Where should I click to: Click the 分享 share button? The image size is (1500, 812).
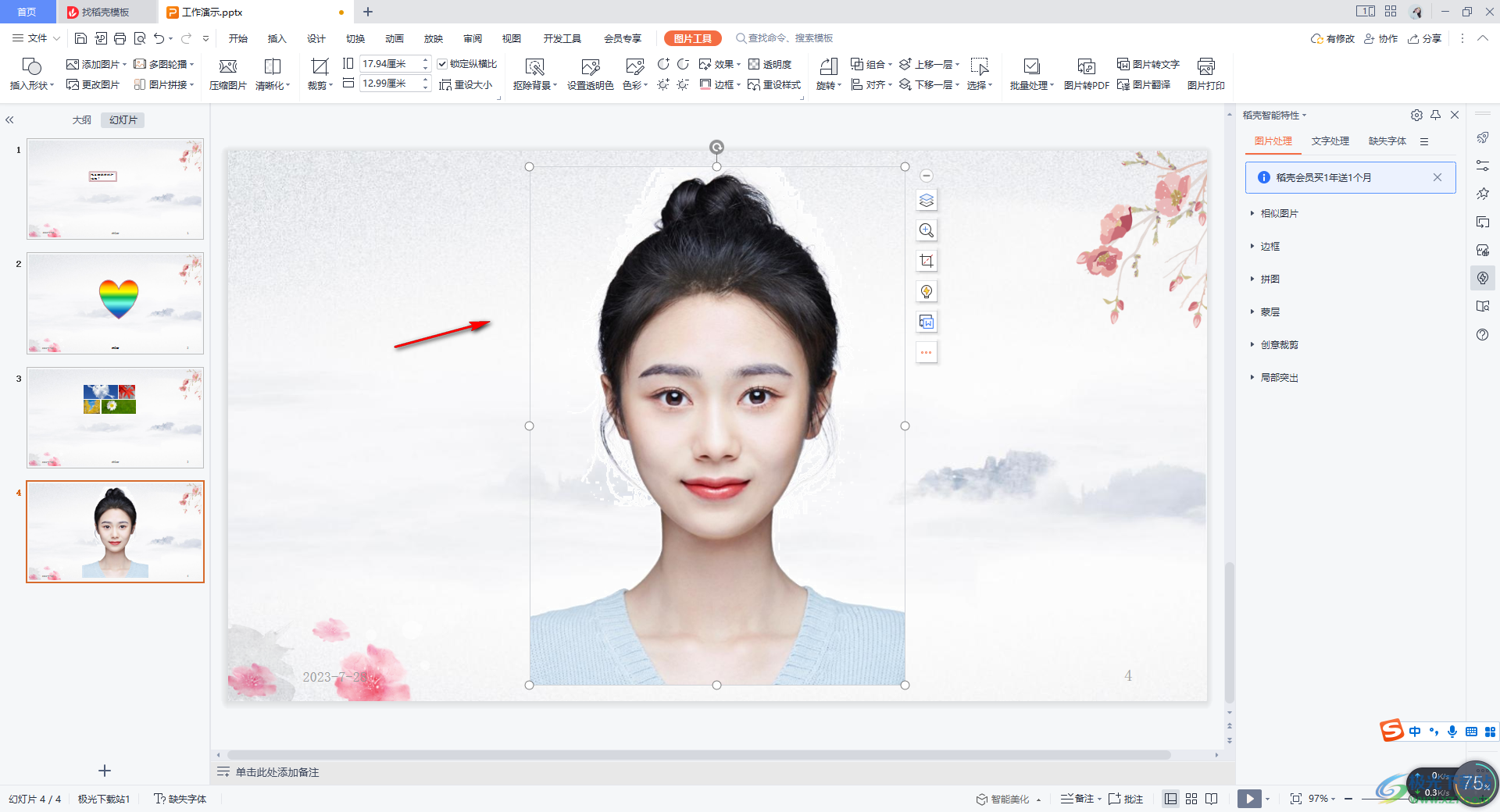(x=1425, y=38)
